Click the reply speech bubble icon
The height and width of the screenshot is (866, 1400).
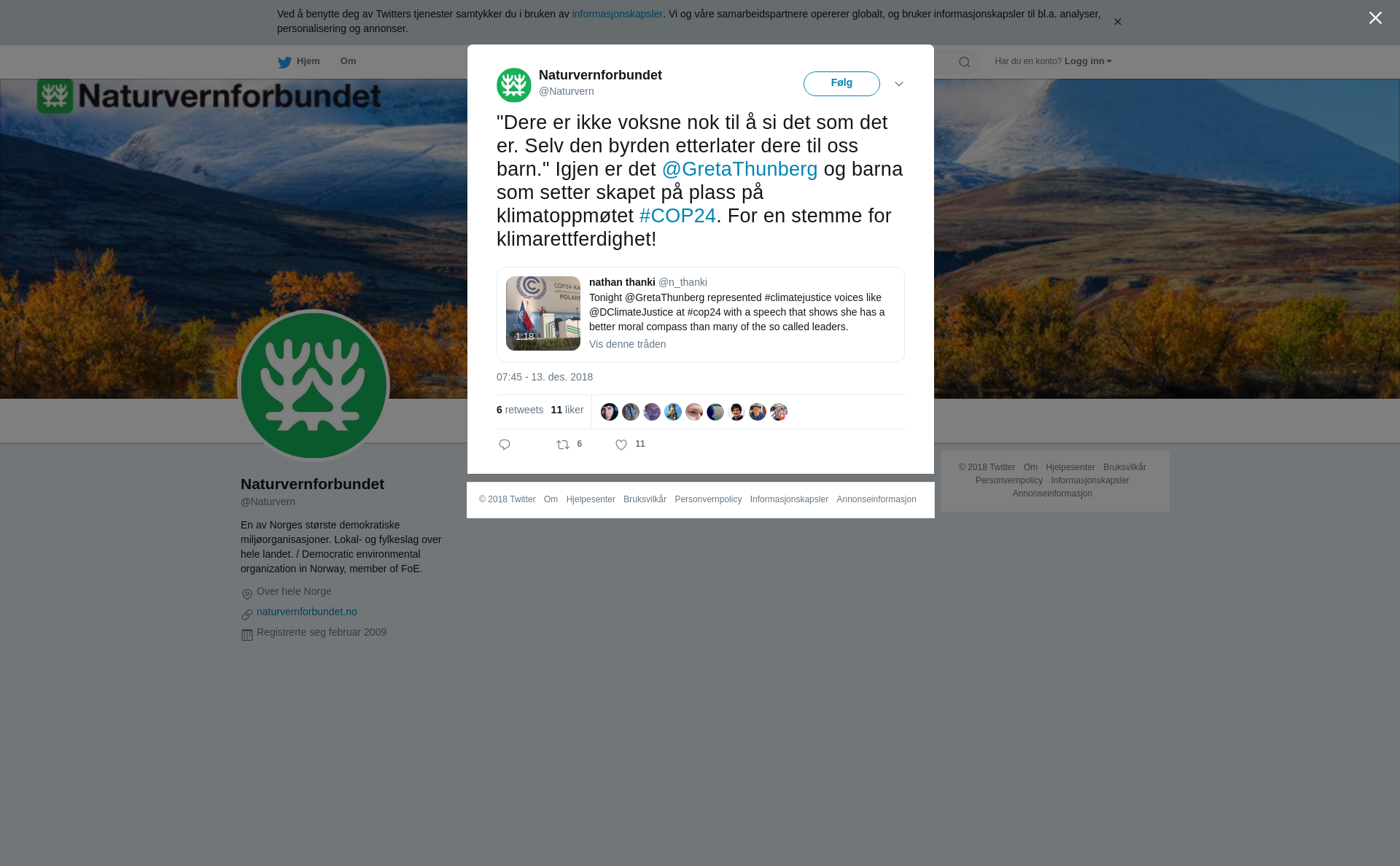coord(505,445)
